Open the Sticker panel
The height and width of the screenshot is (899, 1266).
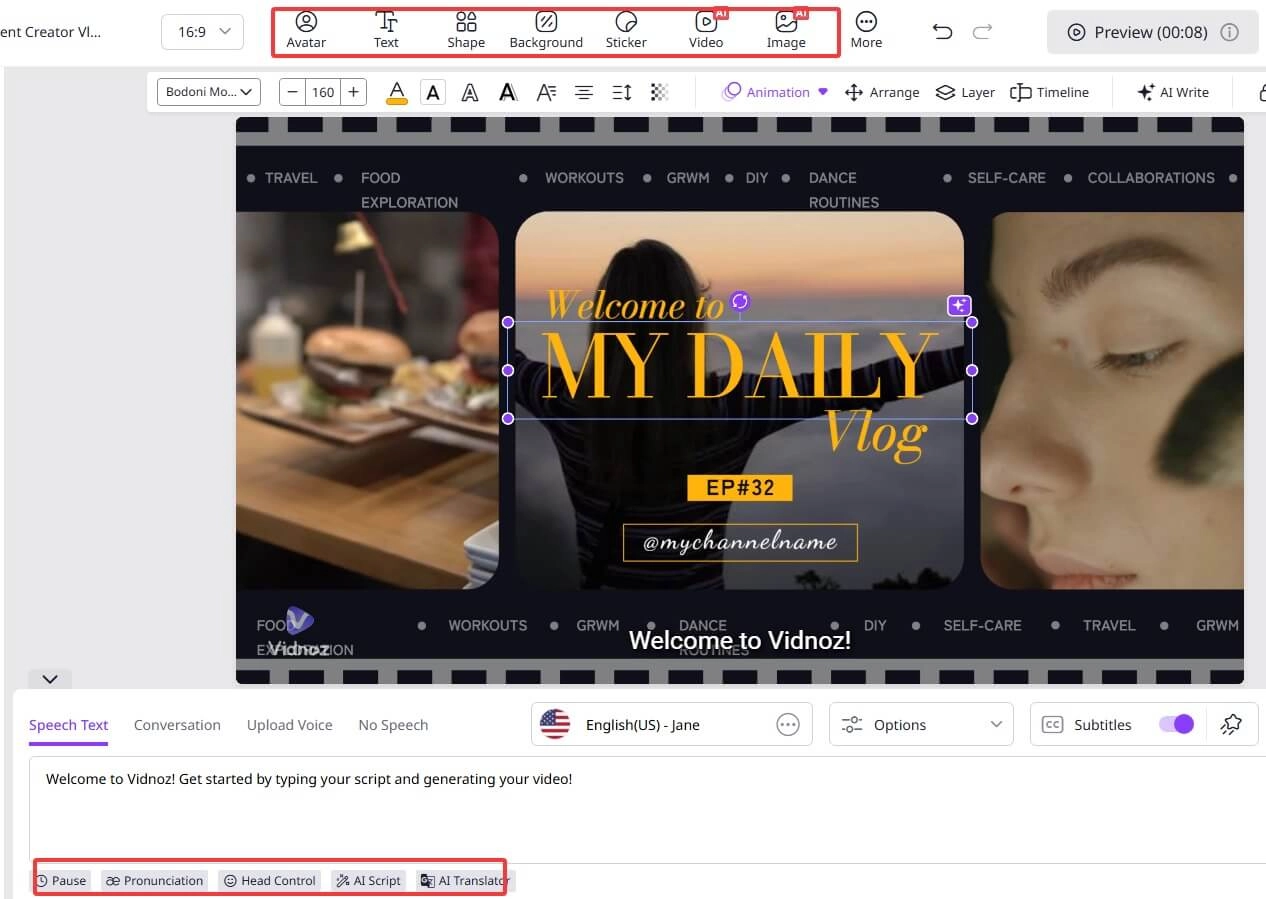pyautogui.click(x=626, y=30)
